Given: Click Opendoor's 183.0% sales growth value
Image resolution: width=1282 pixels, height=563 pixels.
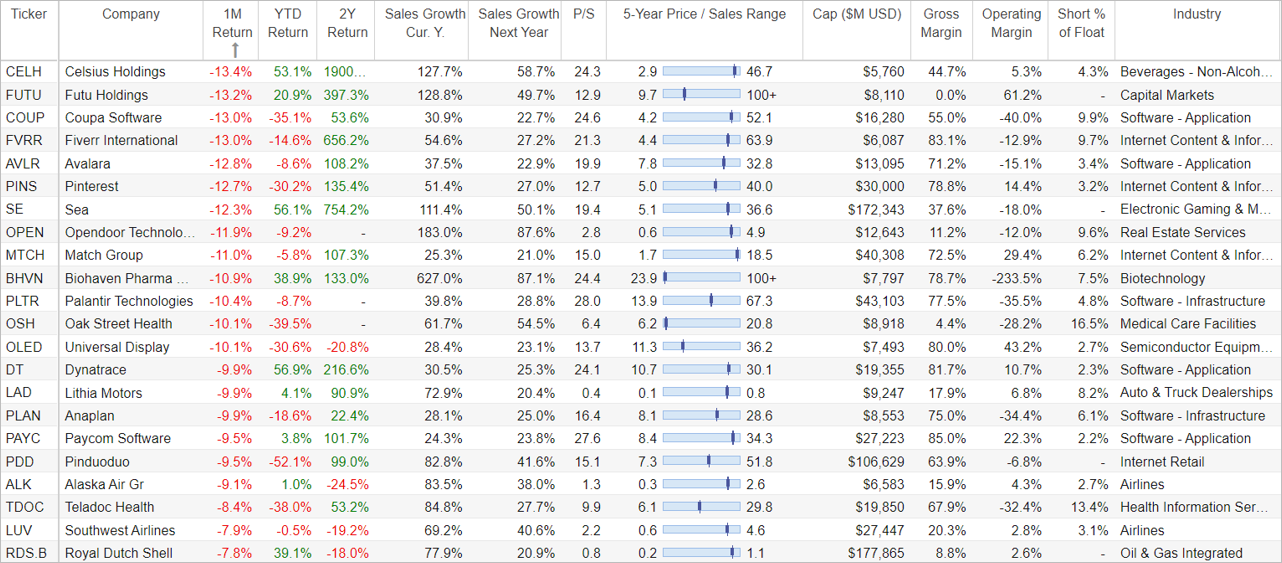Looking at the screenshot, I should pos(439,233).
